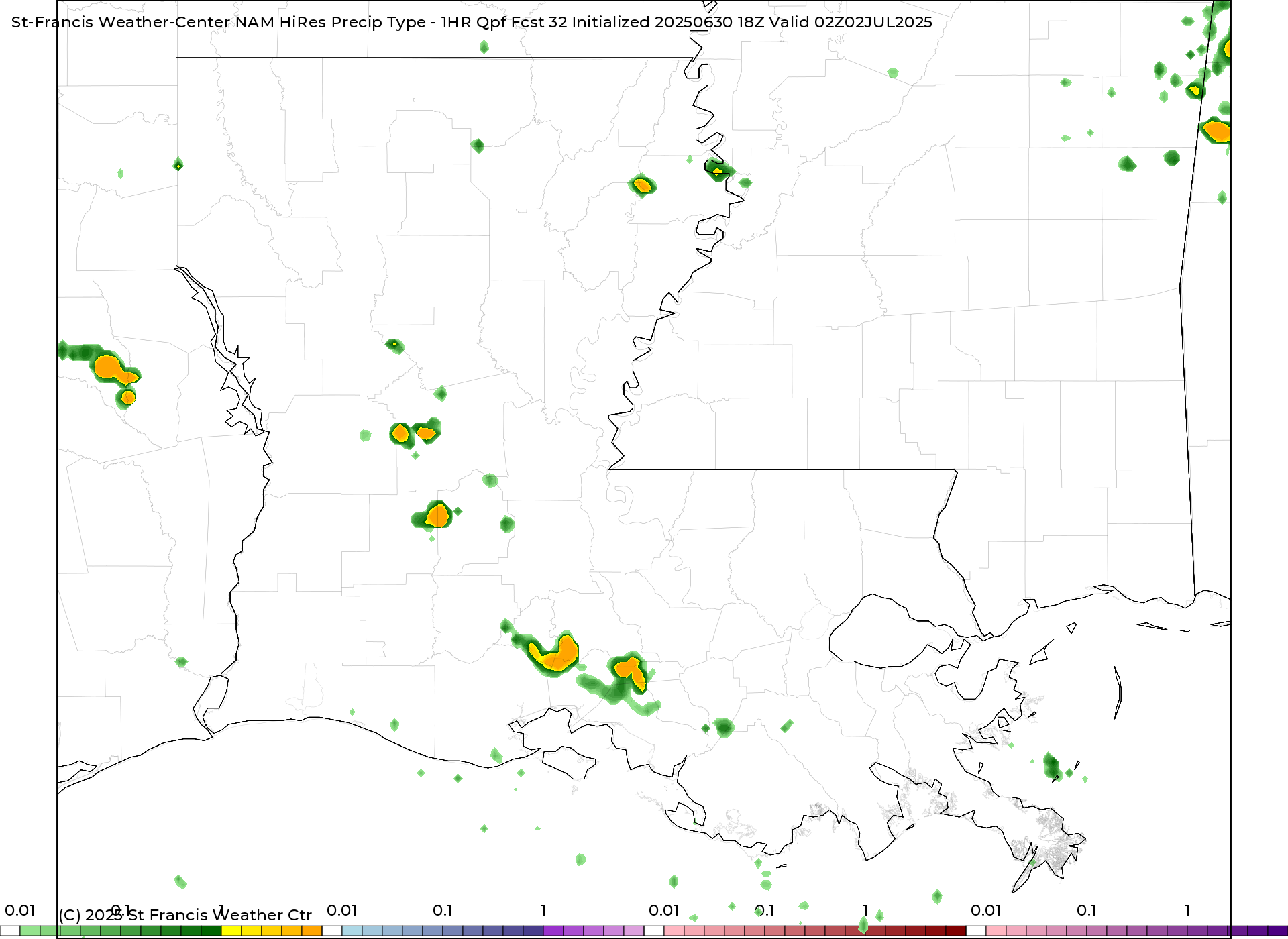Click the 0.1 label above the blue scale
The height and width of the screenshot is (939, 1288).
click(x=443, y=911)
